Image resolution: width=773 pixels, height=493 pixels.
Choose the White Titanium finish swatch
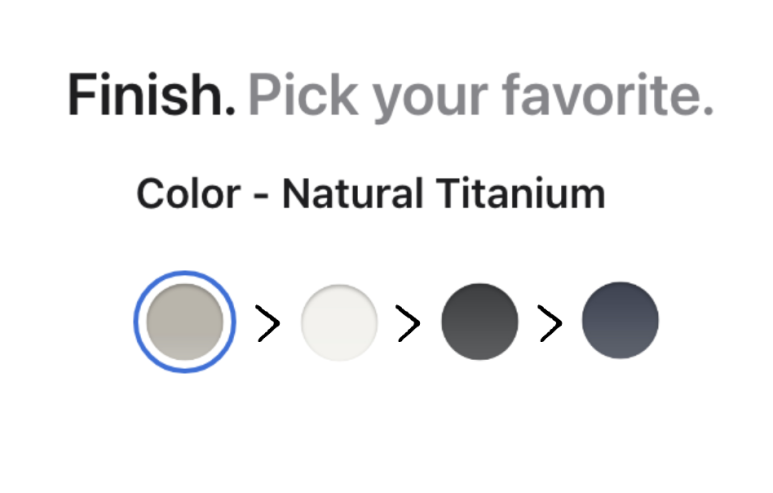click(339, 322)
